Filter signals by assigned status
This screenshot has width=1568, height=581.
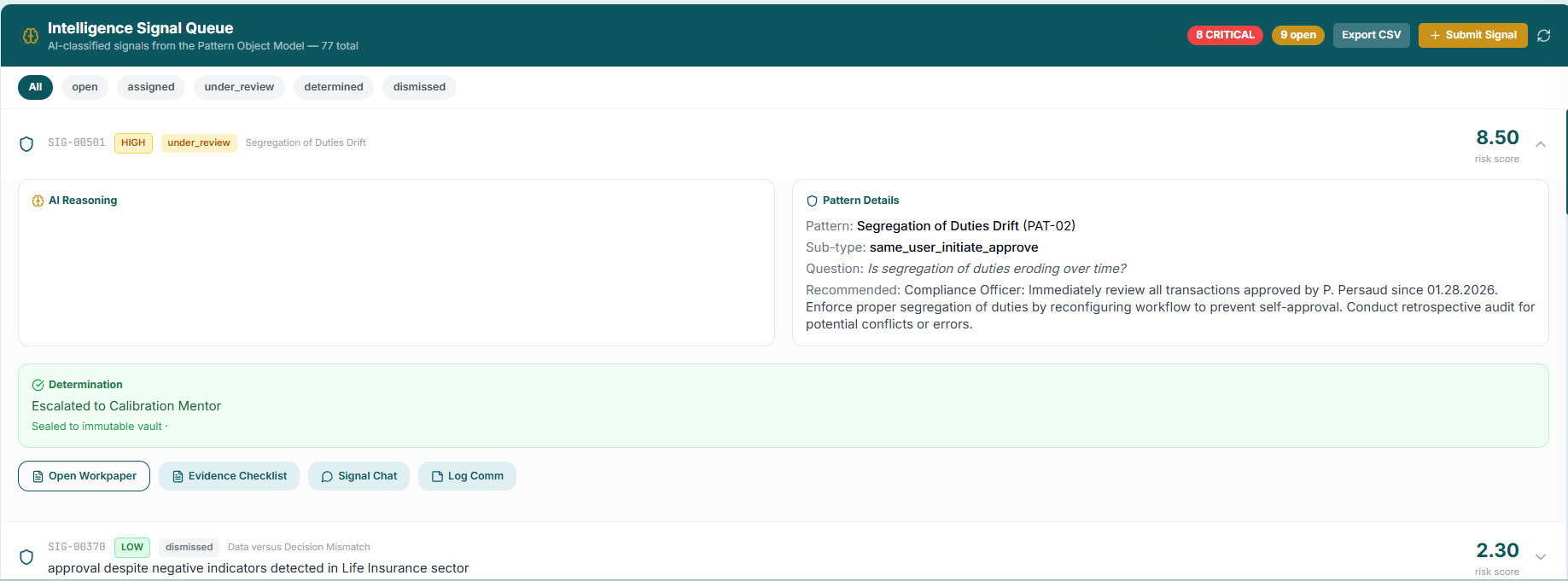tap(151, 87)
